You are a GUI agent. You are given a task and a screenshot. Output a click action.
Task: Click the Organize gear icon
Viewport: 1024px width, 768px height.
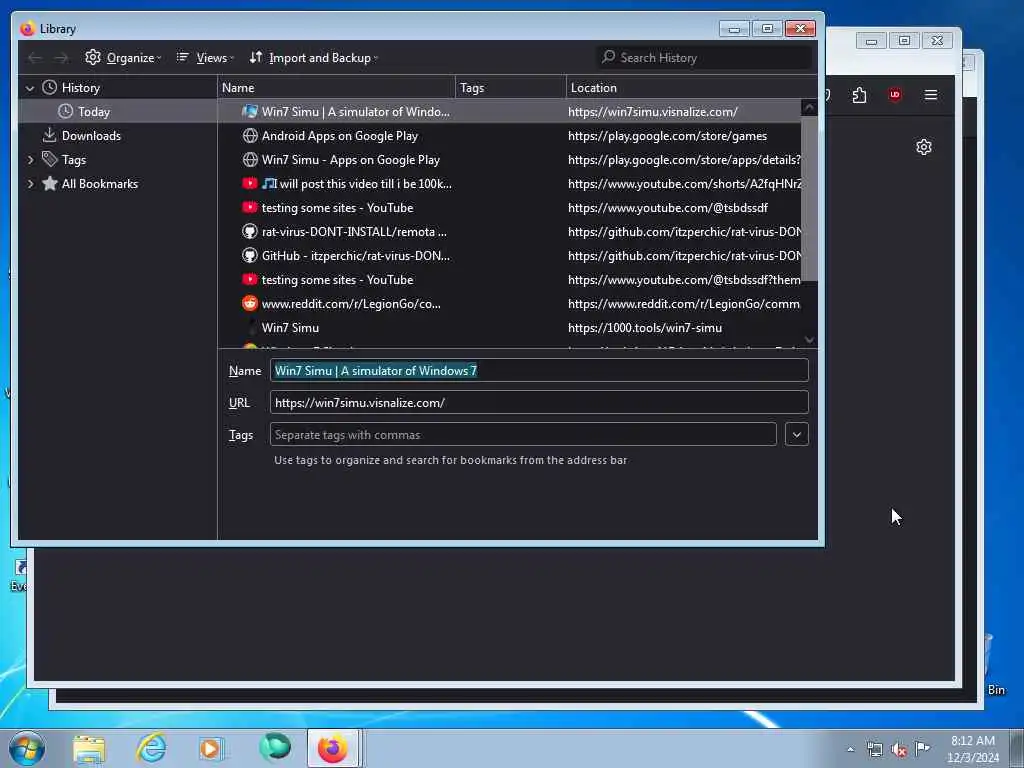pos(93,57)
